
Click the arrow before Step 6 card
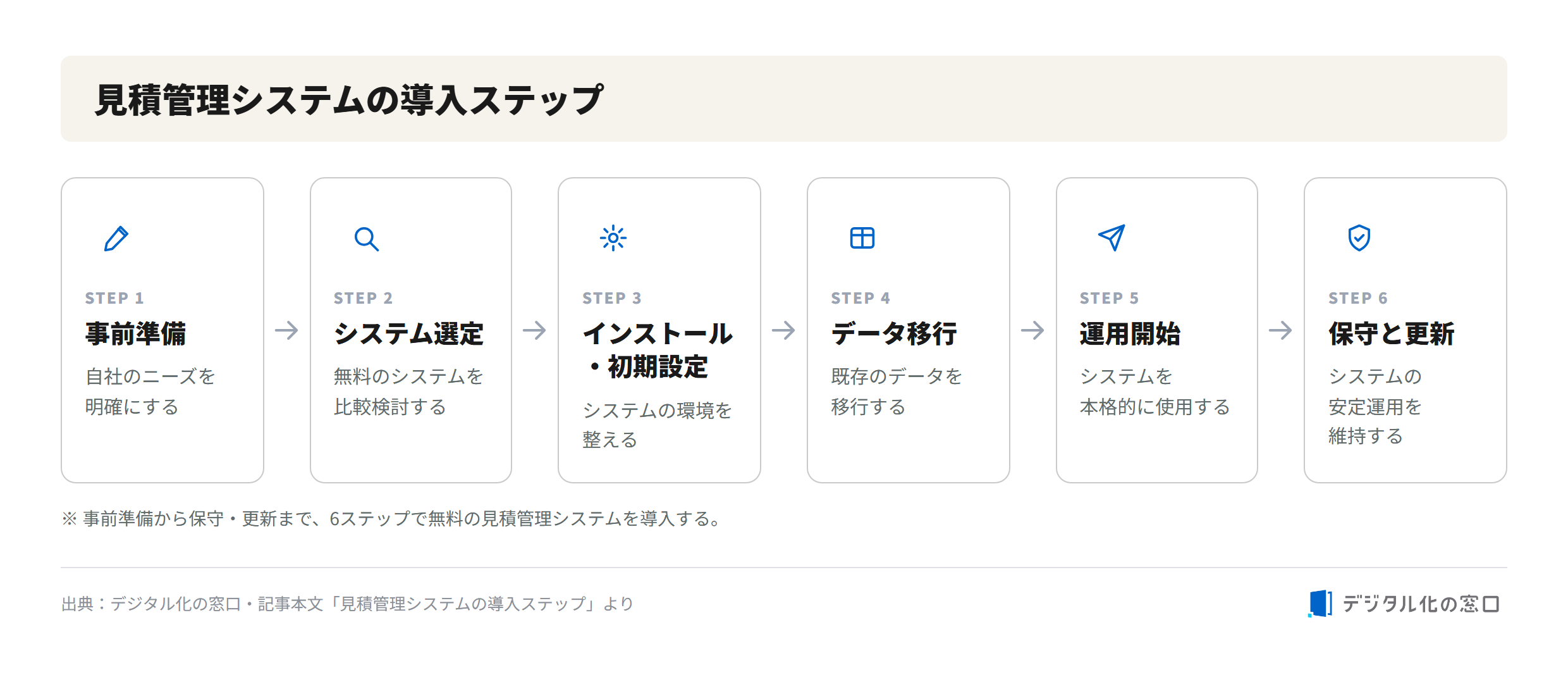pyautogui.click(x=1280, y=330)
